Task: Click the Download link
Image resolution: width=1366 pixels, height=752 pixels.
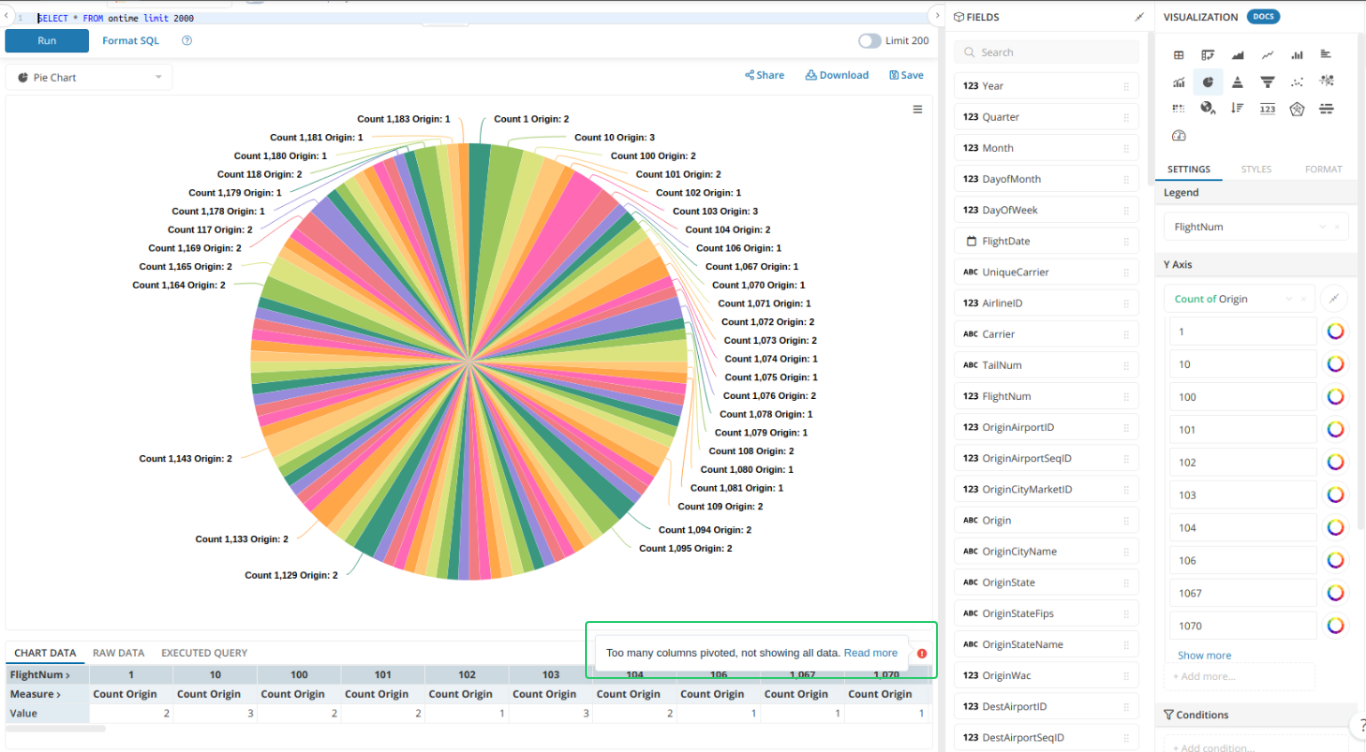Action: coord(837,75)
